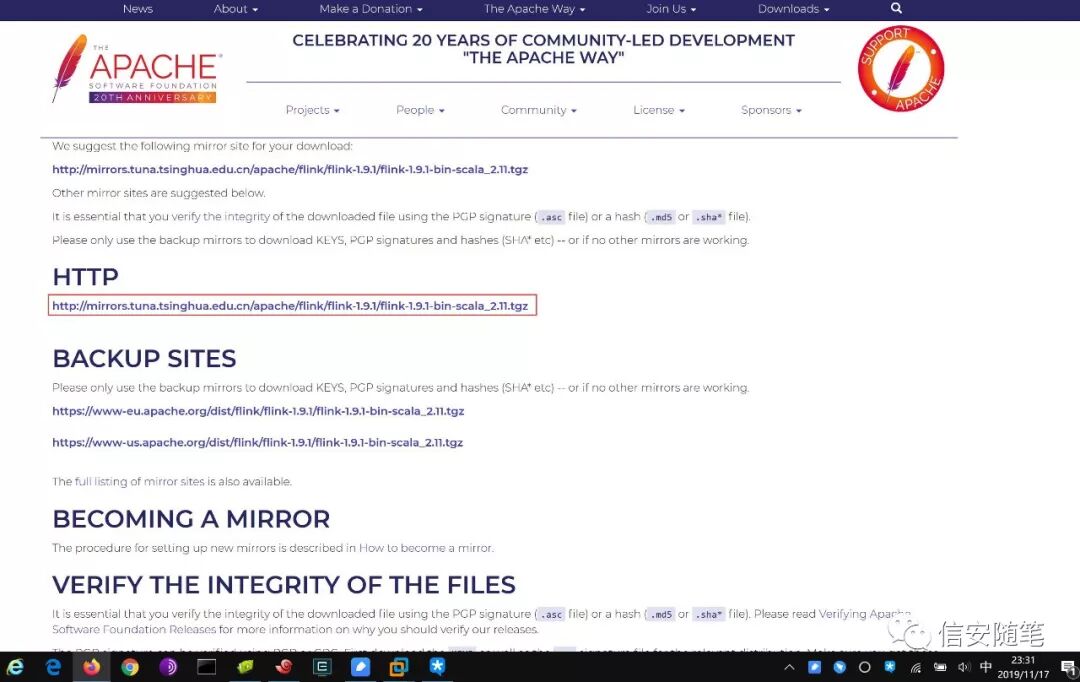Open the Wi-Fi network tray icon
The image size is (1080, 682).
click(915, 667)
